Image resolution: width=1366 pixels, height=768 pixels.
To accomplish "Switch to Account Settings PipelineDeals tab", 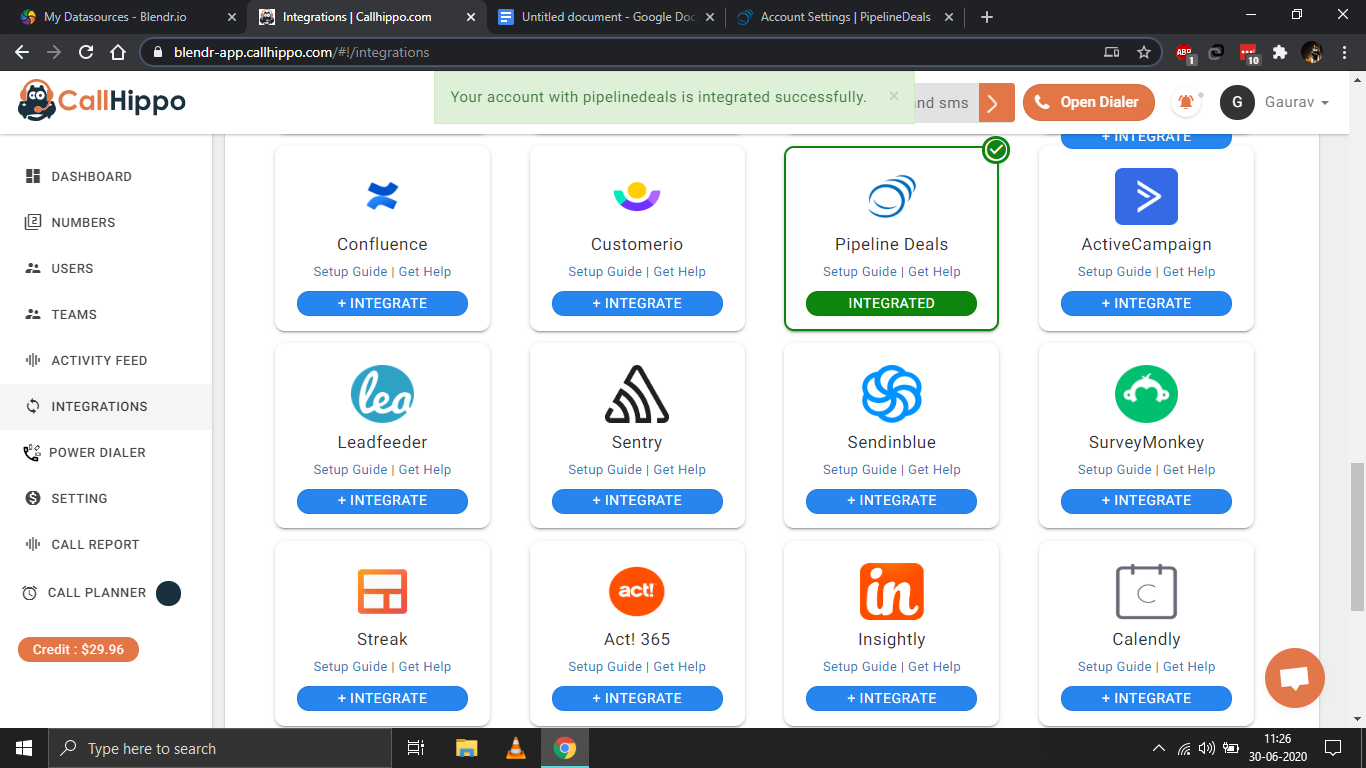I will click(x=846, y=17).
